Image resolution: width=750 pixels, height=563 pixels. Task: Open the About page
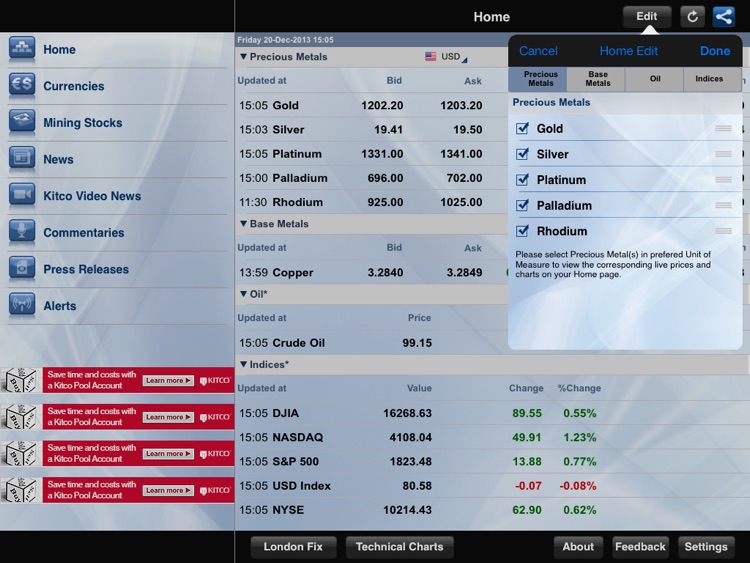click(578, 547)
